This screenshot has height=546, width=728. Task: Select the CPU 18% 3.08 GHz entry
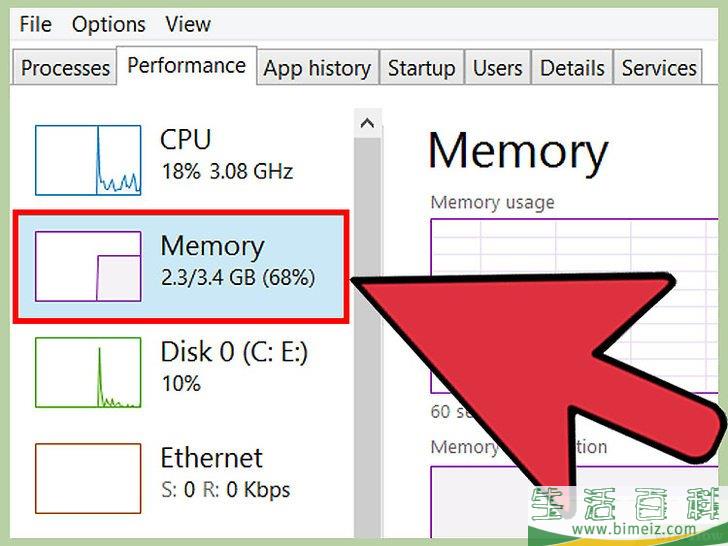pos(180,160)
